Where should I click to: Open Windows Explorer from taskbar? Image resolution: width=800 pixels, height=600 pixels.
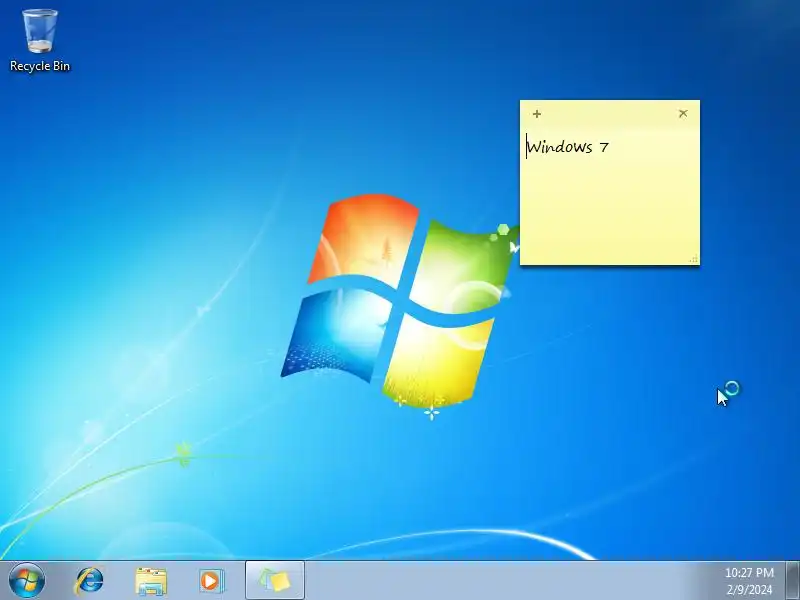tap(151, 581)
